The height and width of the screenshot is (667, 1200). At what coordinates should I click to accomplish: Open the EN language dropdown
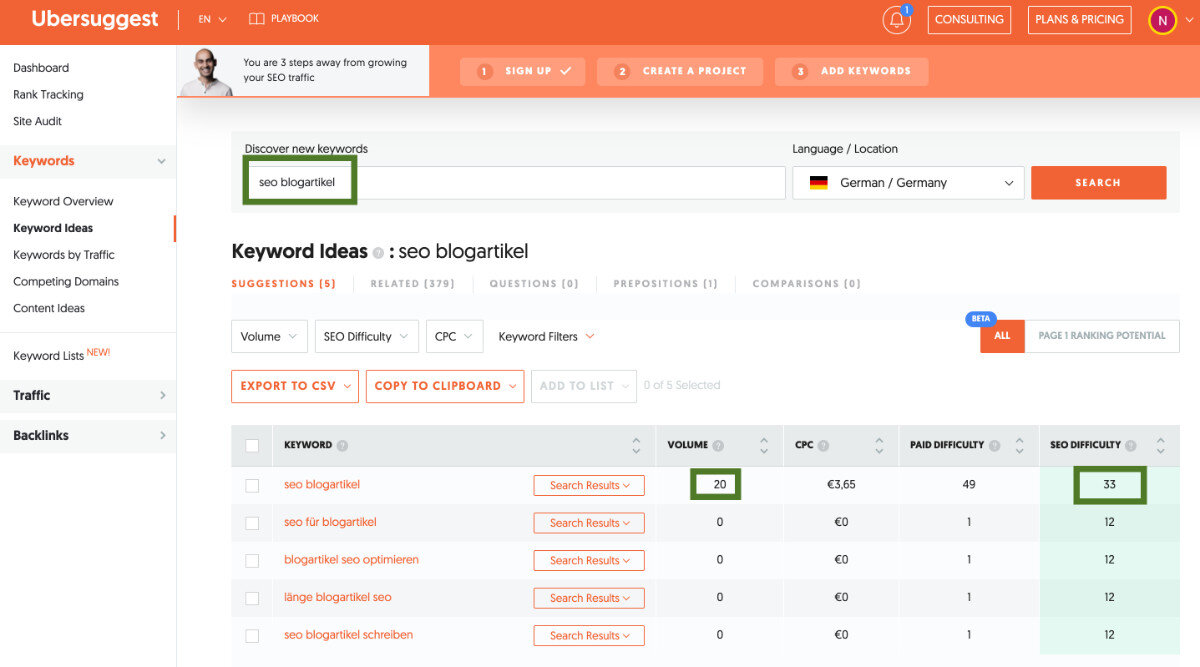212,19
